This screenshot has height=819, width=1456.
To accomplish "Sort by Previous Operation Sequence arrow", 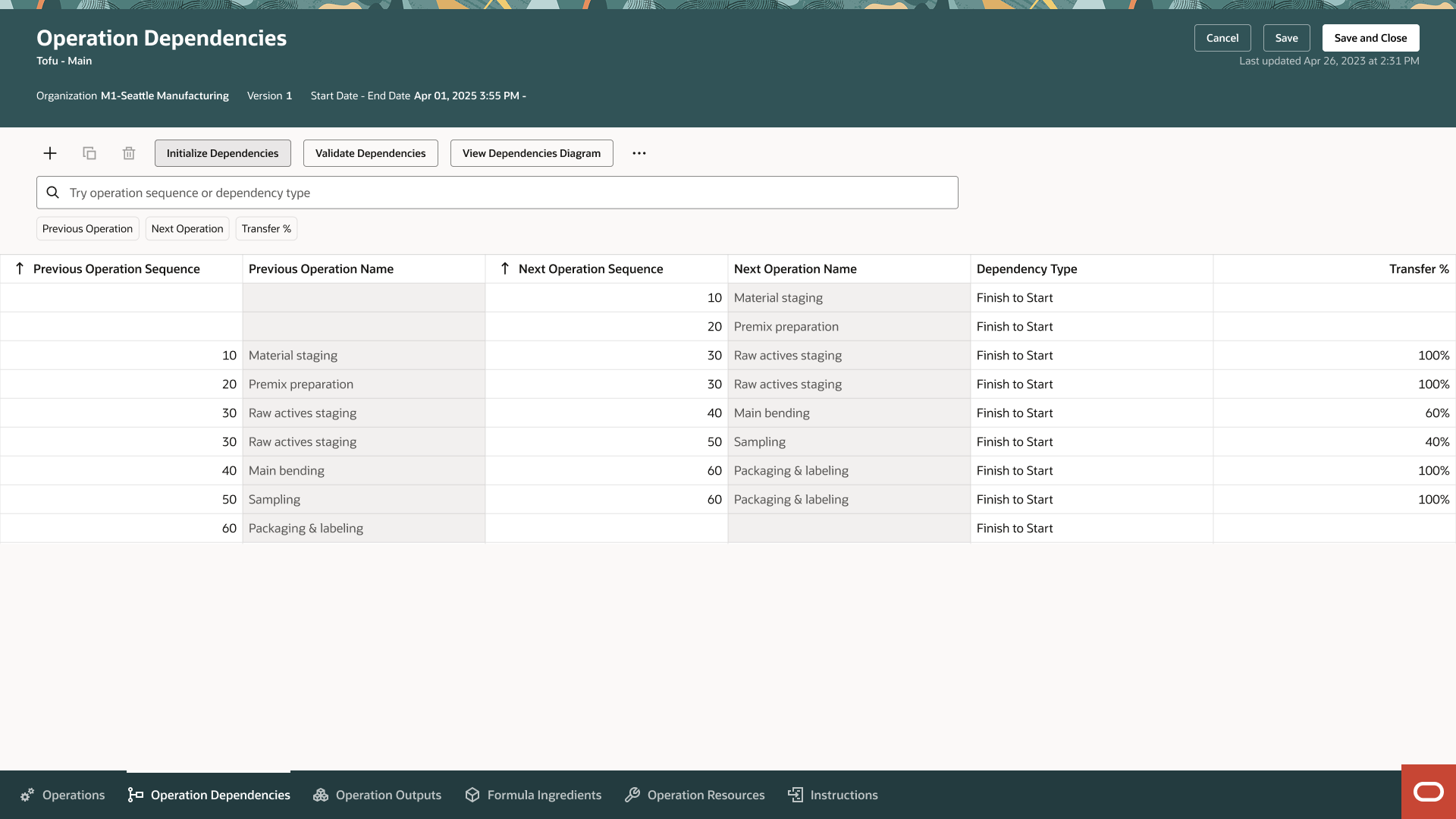I will 20,268.
